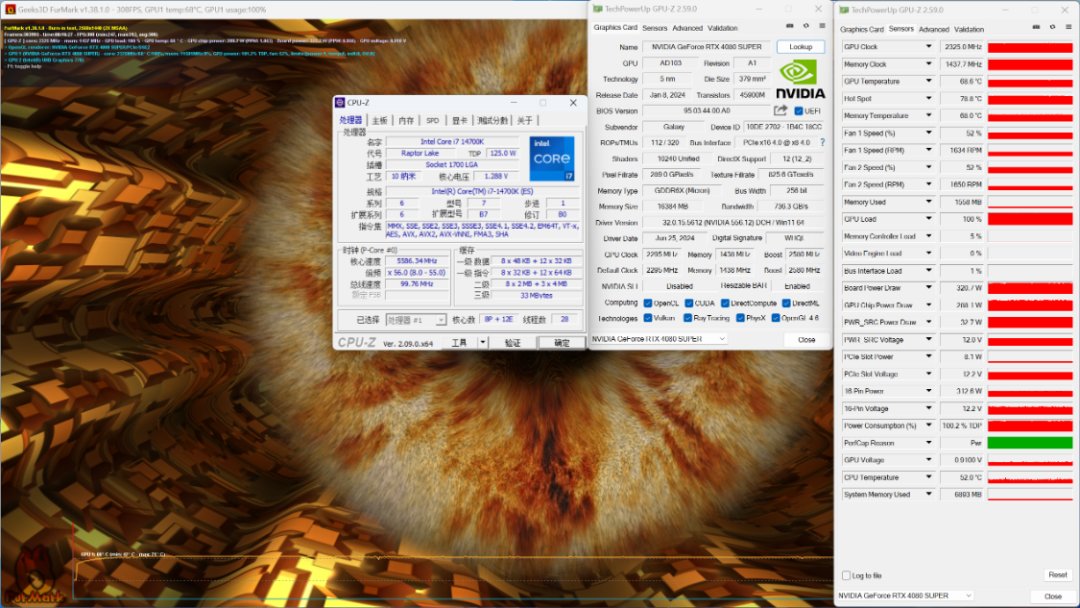Toggle the CUDA checkbox
This screenshot has width=1080, height=608.
(x=689, y=303)
